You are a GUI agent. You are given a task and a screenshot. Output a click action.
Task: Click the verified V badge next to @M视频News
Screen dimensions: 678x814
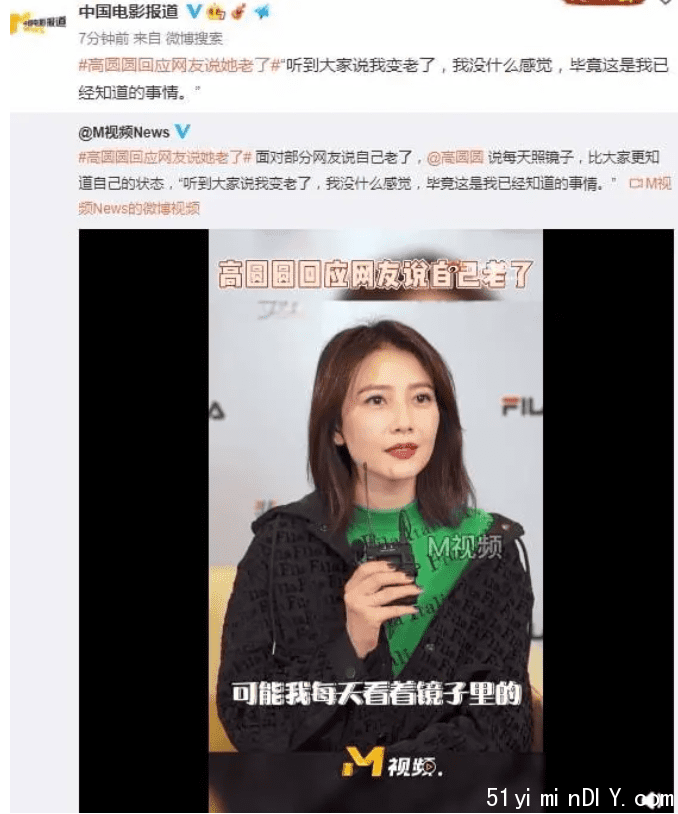tap(182, 131)
